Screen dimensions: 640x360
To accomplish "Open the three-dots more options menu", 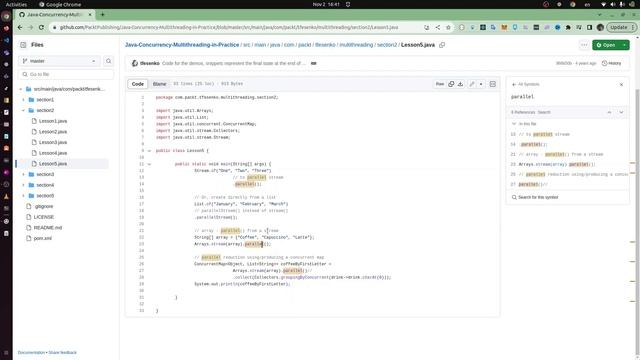I will point(584,45).
